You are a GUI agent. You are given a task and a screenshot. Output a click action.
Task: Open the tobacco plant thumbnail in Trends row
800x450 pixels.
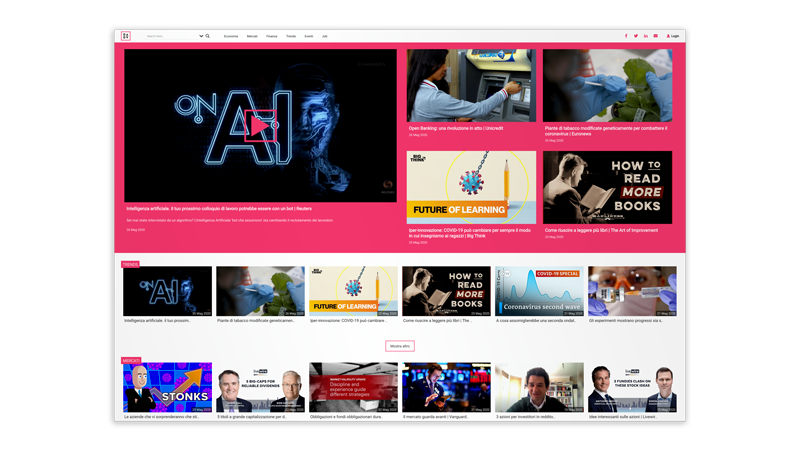pyautogui.click(x=260, y=291)
